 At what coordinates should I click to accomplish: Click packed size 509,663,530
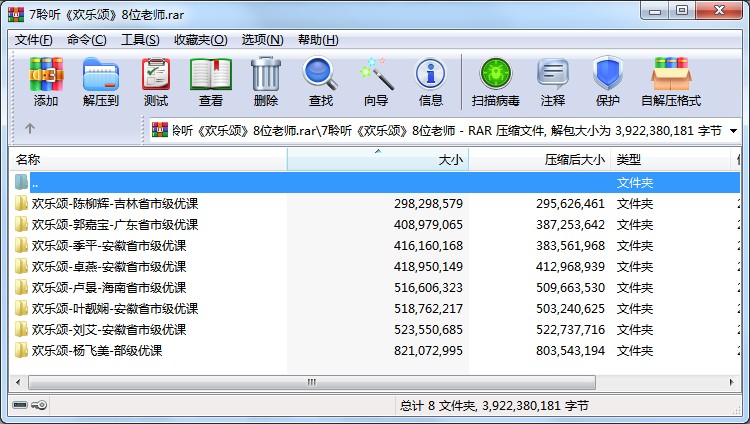pos(570,288)
